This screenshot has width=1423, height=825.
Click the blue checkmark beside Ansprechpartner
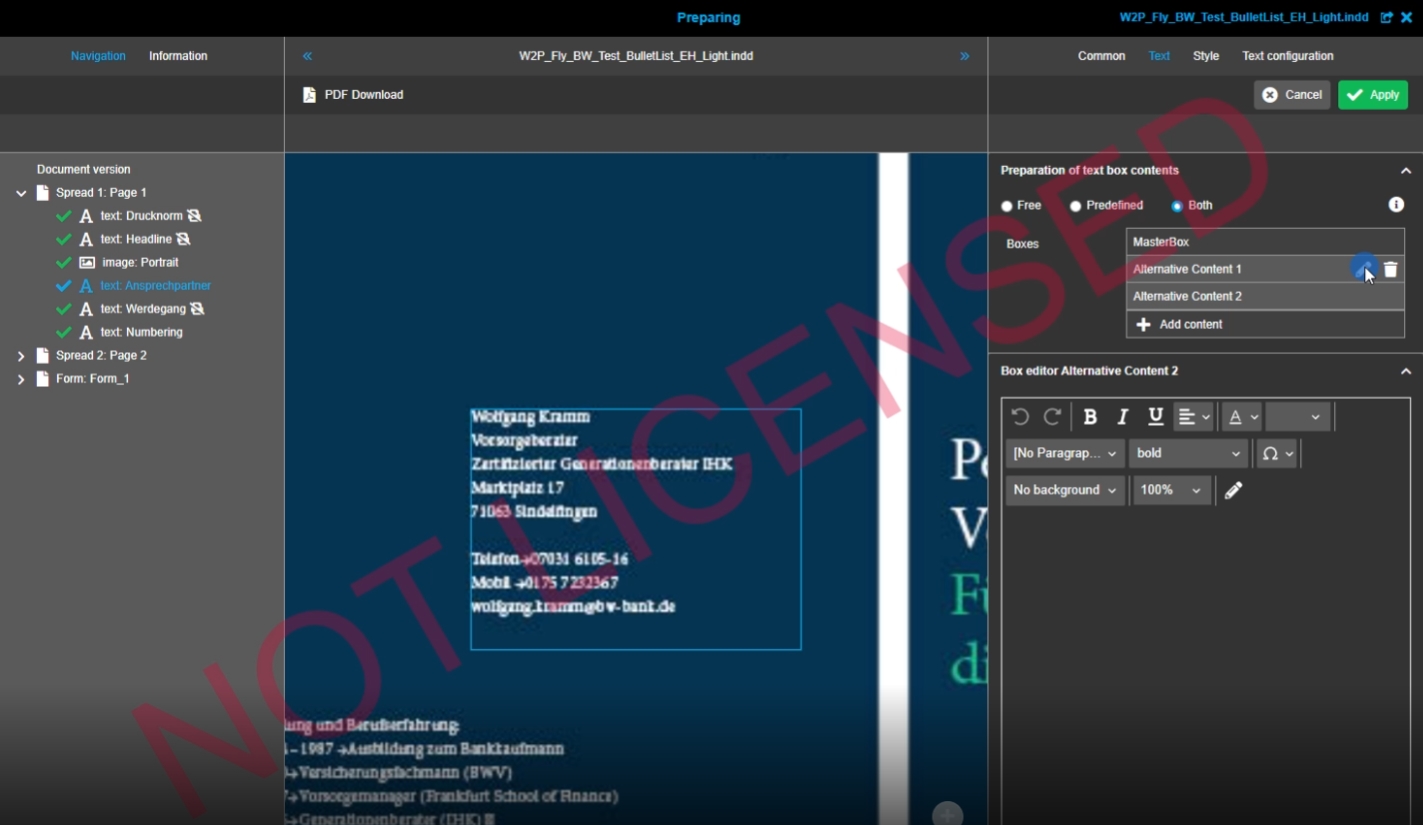click(64, 286)
